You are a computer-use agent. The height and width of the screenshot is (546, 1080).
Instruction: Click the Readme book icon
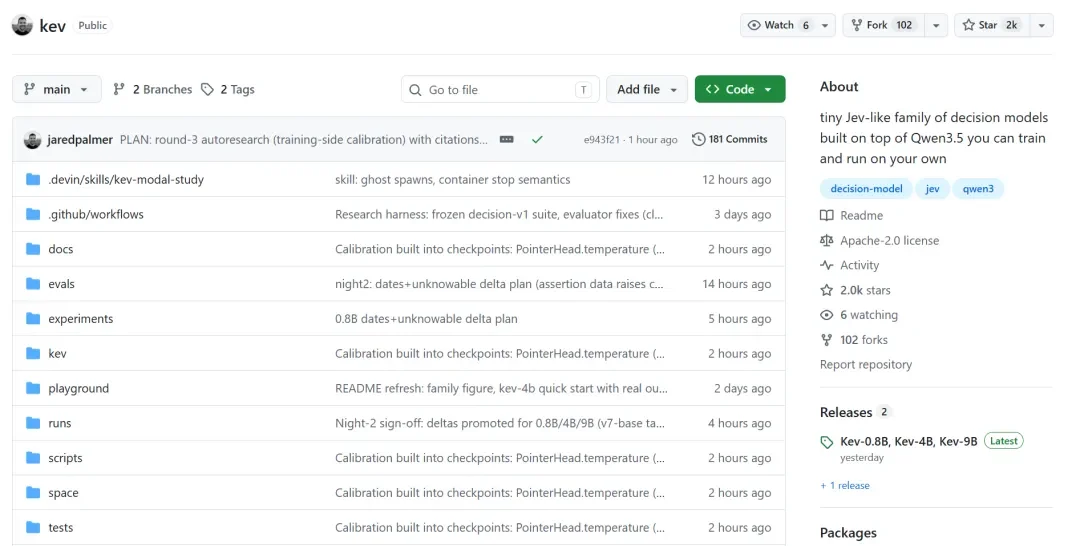pyautogui.click(x=827, y=216)
